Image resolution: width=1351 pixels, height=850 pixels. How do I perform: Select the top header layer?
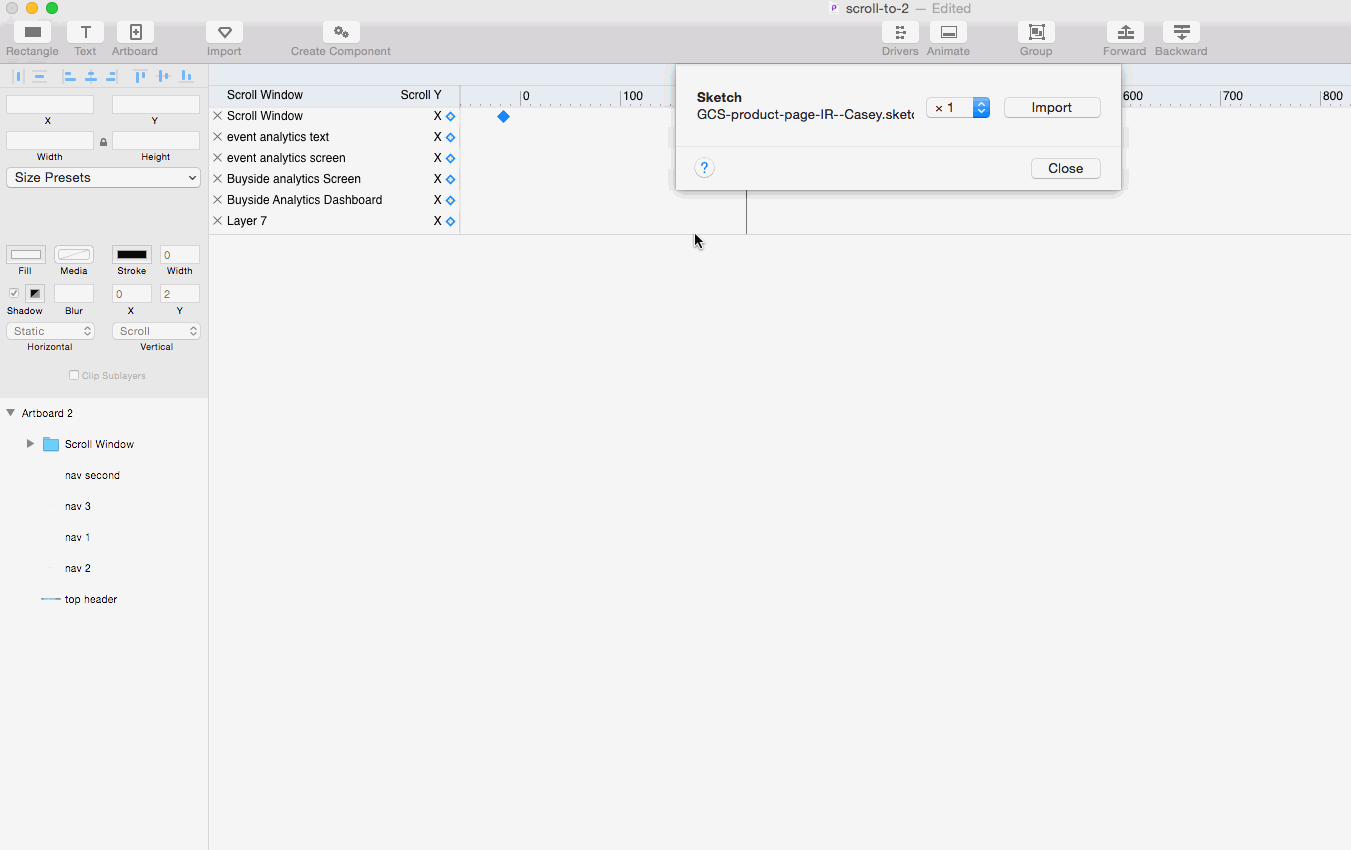point(91,600)
